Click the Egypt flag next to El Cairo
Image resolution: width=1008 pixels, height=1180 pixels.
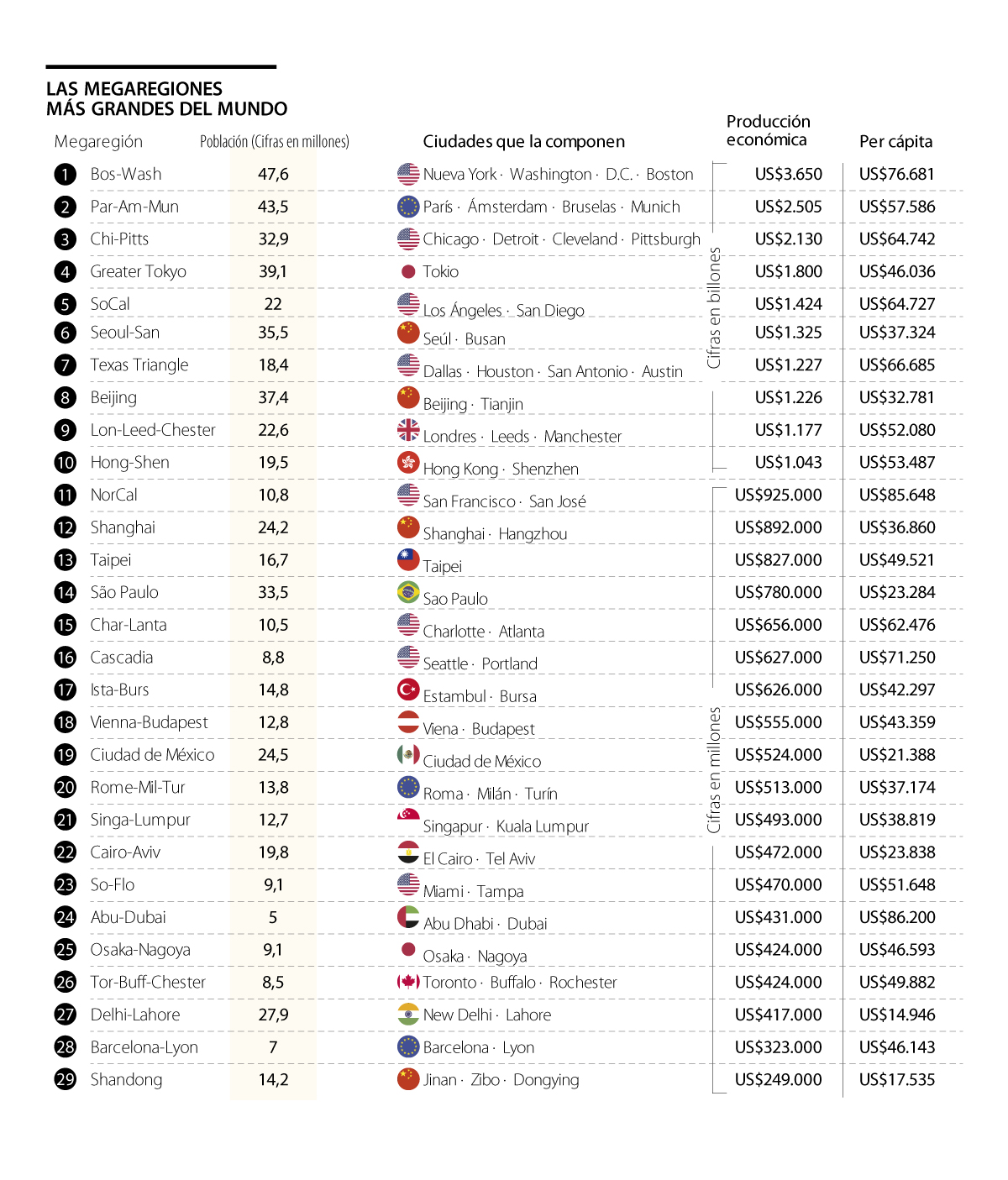click(408, 852)
